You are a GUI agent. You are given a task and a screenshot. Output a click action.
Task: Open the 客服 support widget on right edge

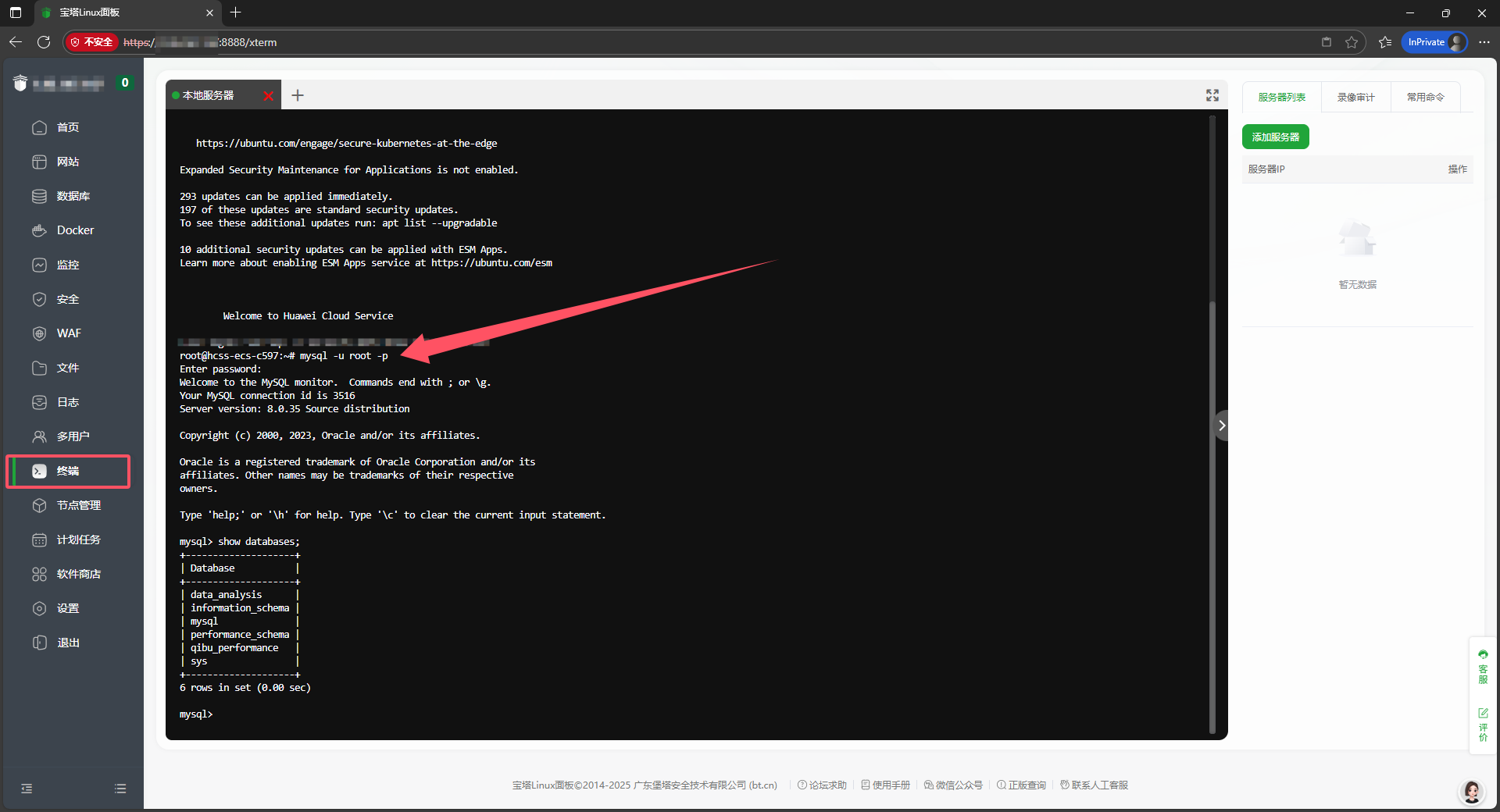pyautogui.click(x=1483, y=668)
